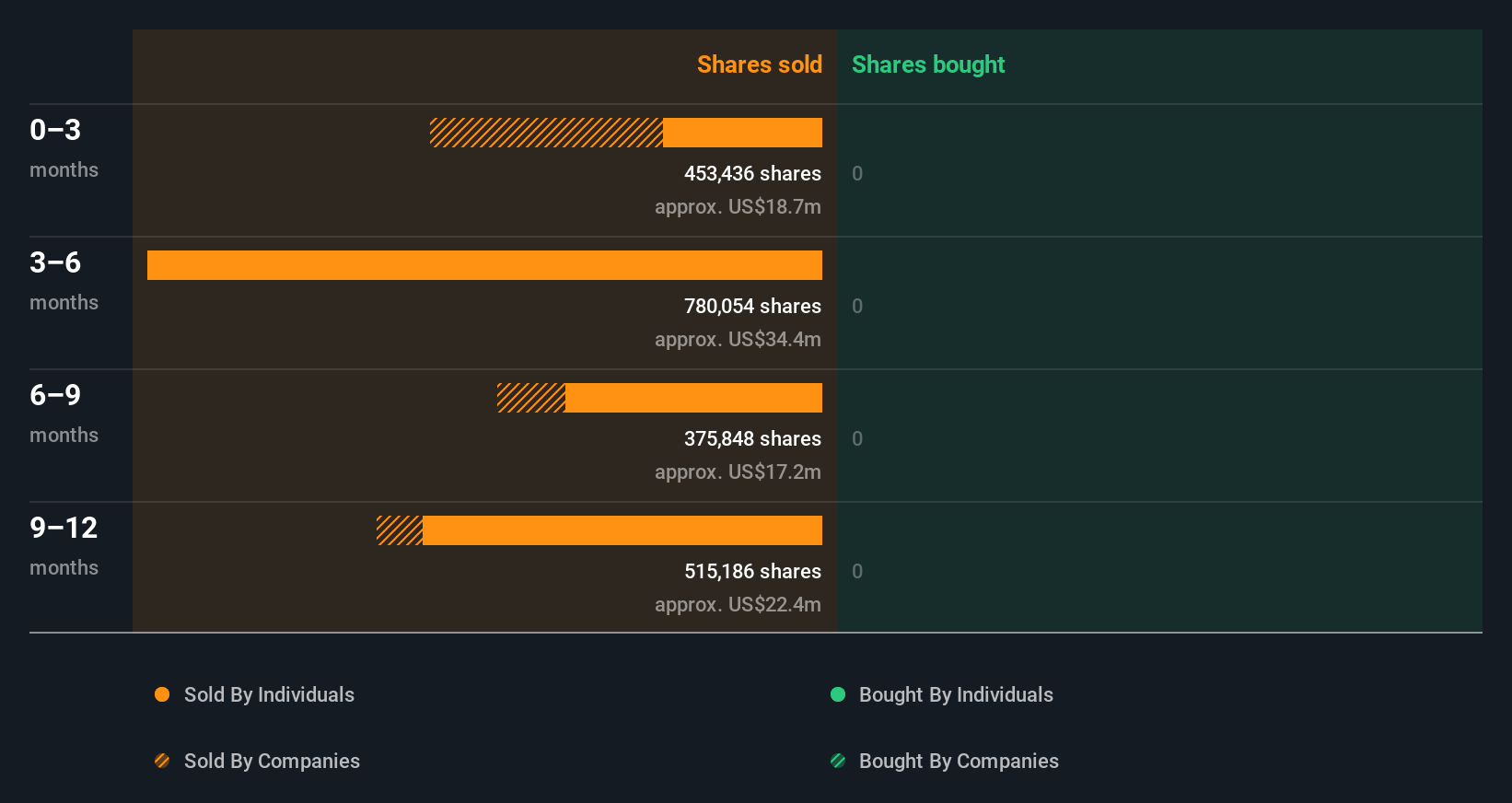Click the Sold By Individuals legend dot

[x=162, y=694]
